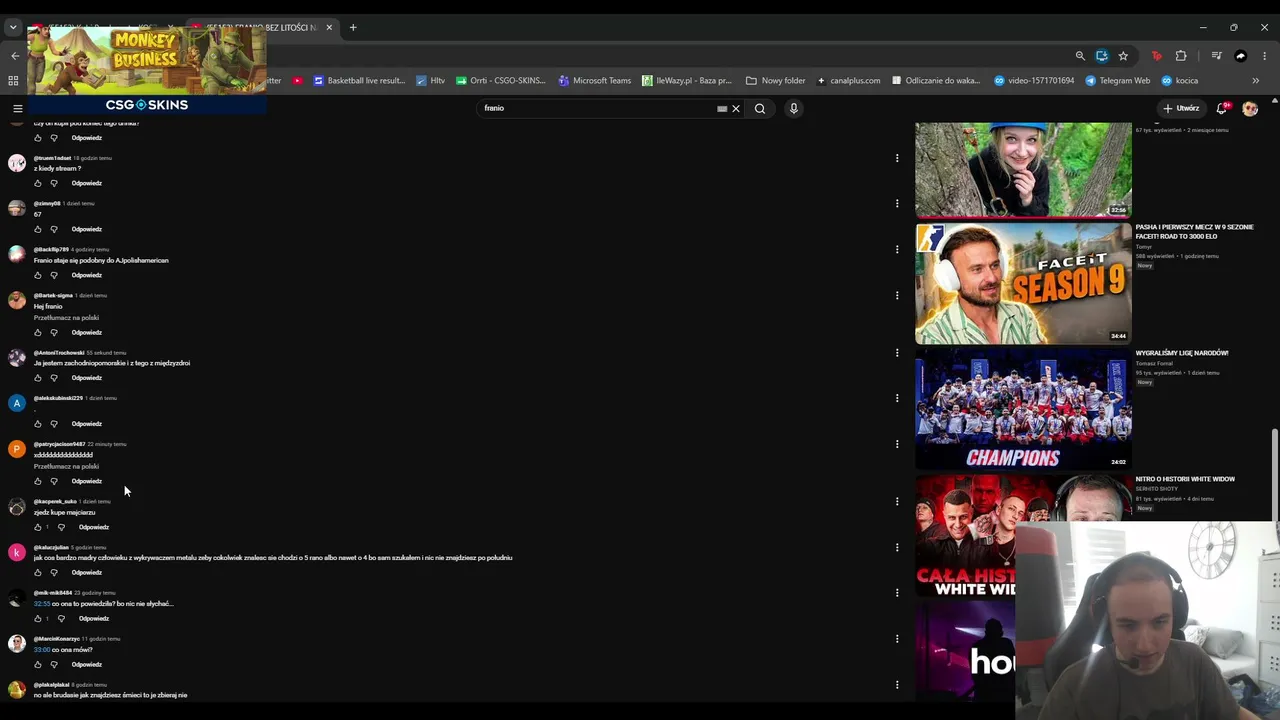Open the Chrome three-dot menu

click(1265, 56)
